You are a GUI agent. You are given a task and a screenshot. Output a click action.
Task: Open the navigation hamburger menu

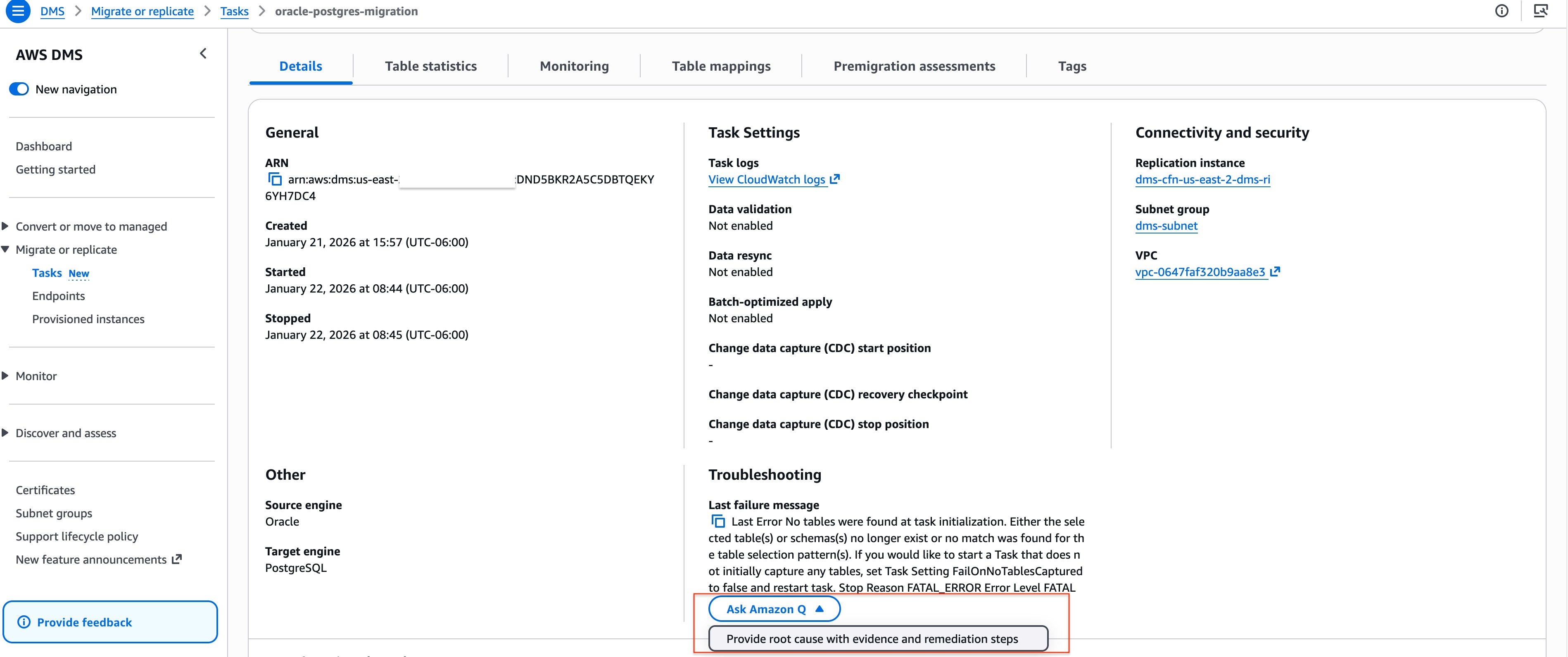coord(18,11)
